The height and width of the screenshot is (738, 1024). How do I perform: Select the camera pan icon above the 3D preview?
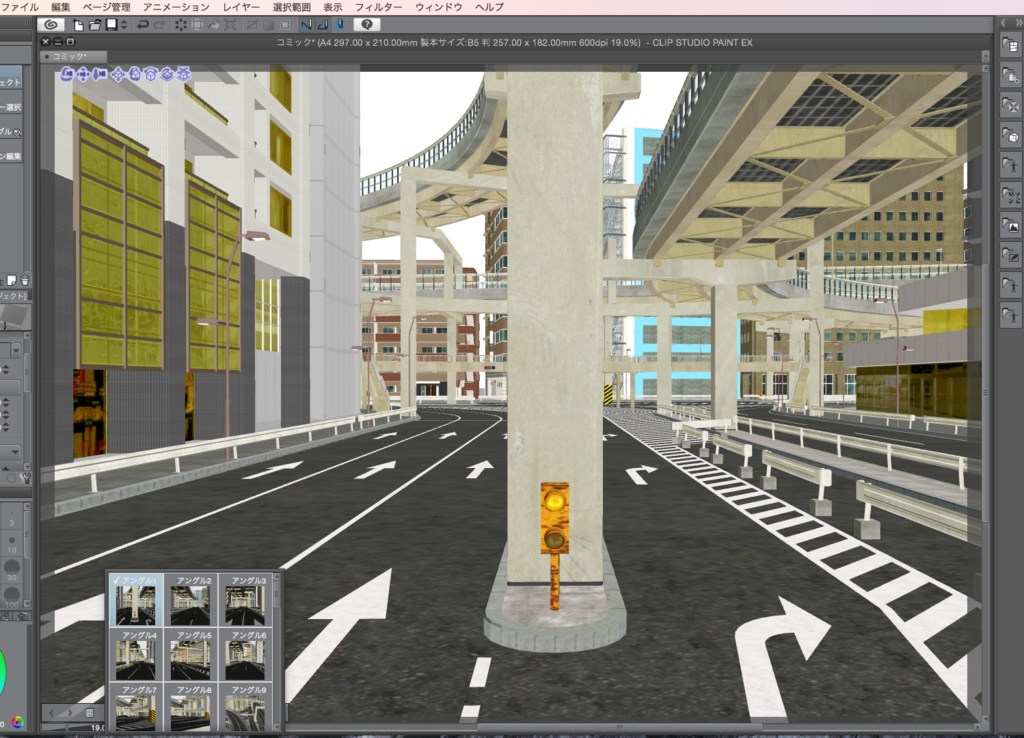pyautogui.click(x=83, y=75)
